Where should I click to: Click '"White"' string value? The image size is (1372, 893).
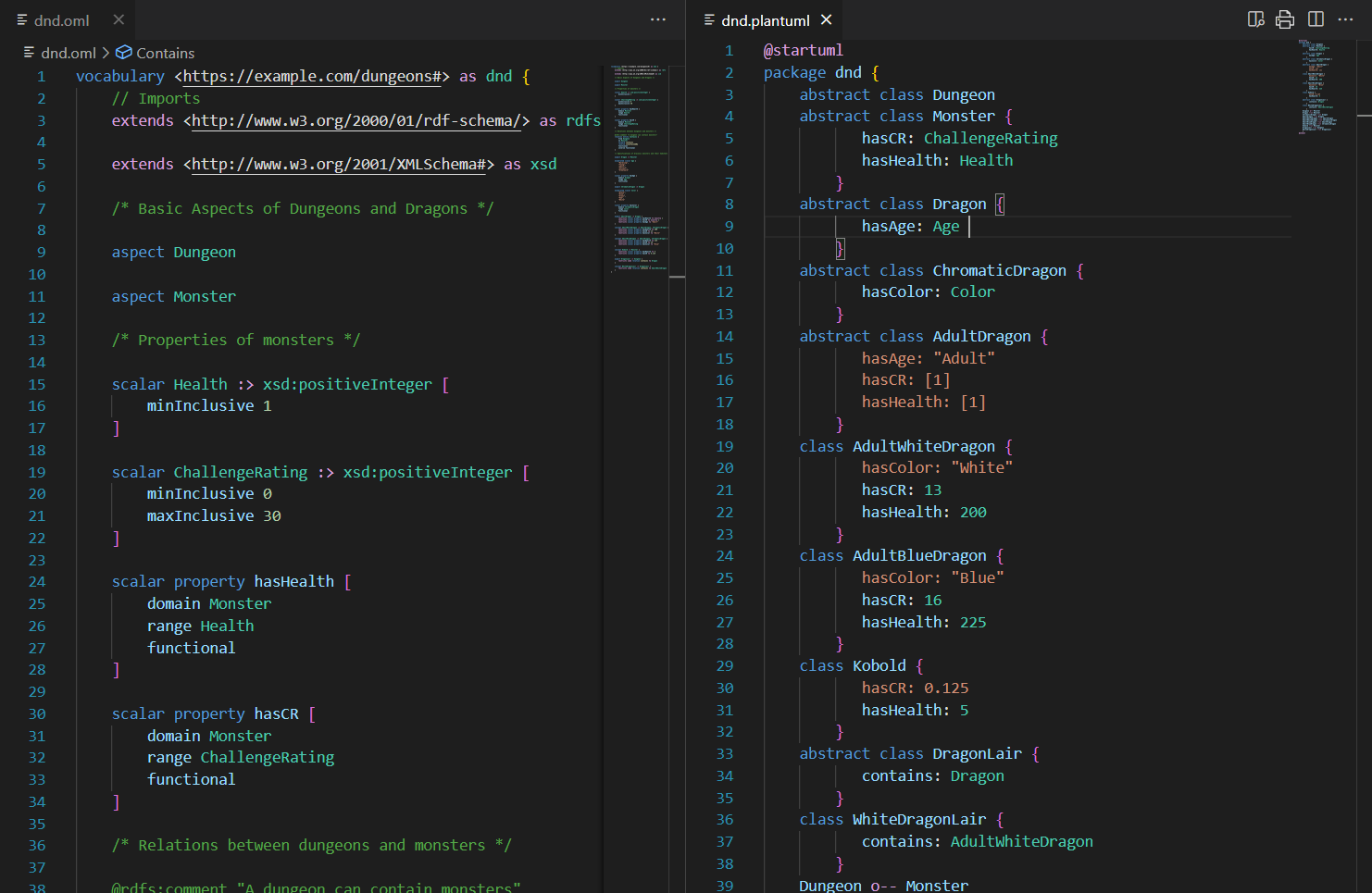pos(982,467)
